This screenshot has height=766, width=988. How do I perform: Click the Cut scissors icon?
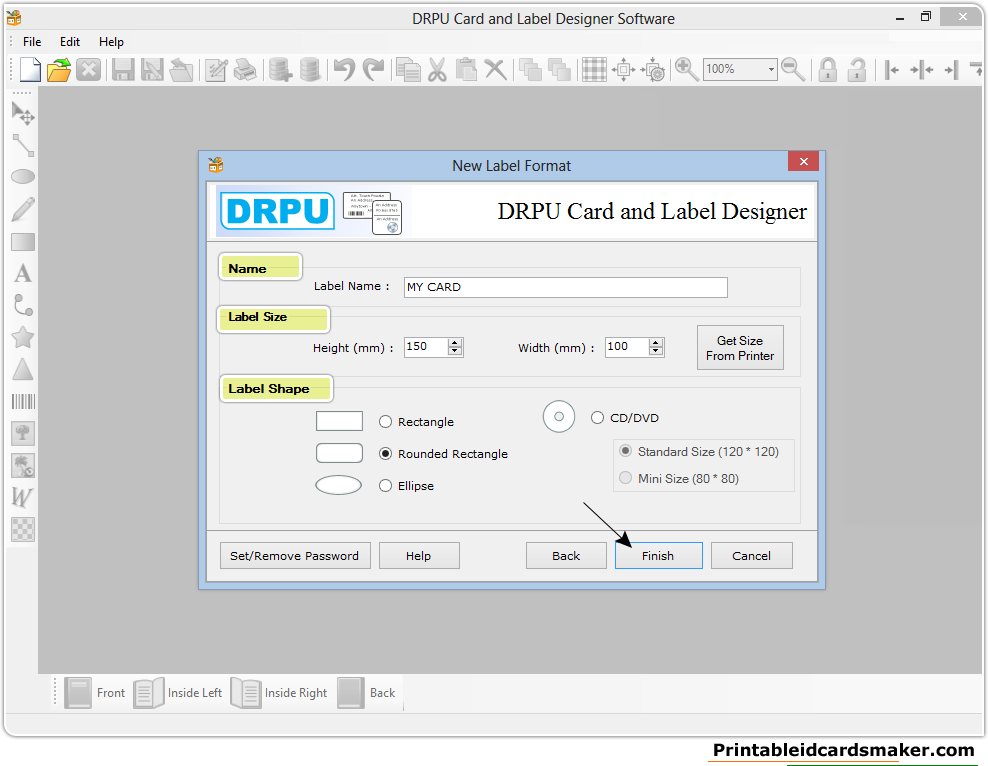(437, 69)
